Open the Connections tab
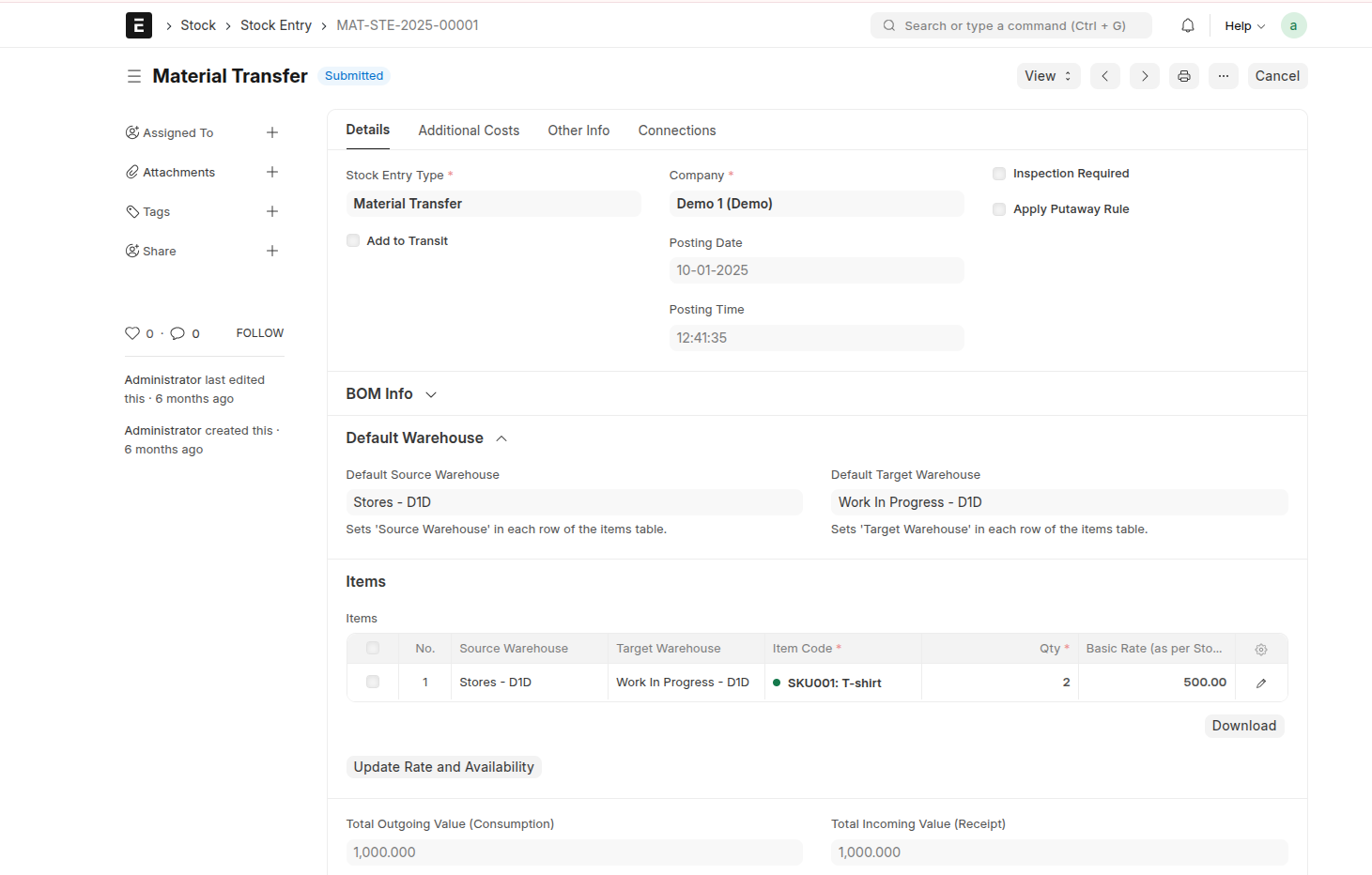The image size is (1372, 875). (676, 130)
